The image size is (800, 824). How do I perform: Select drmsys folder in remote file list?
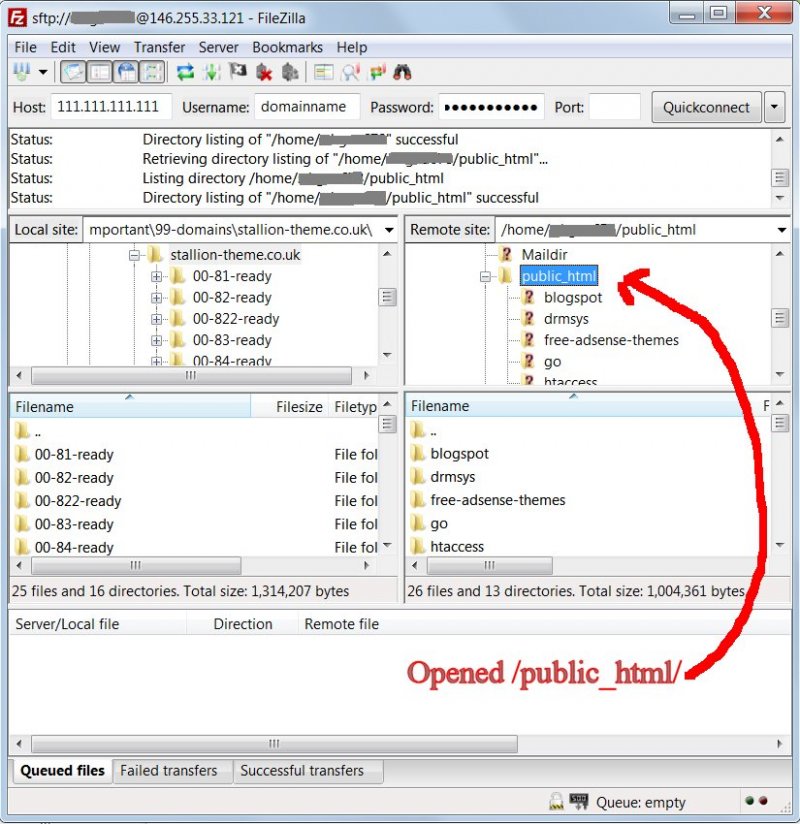(452, 477)
